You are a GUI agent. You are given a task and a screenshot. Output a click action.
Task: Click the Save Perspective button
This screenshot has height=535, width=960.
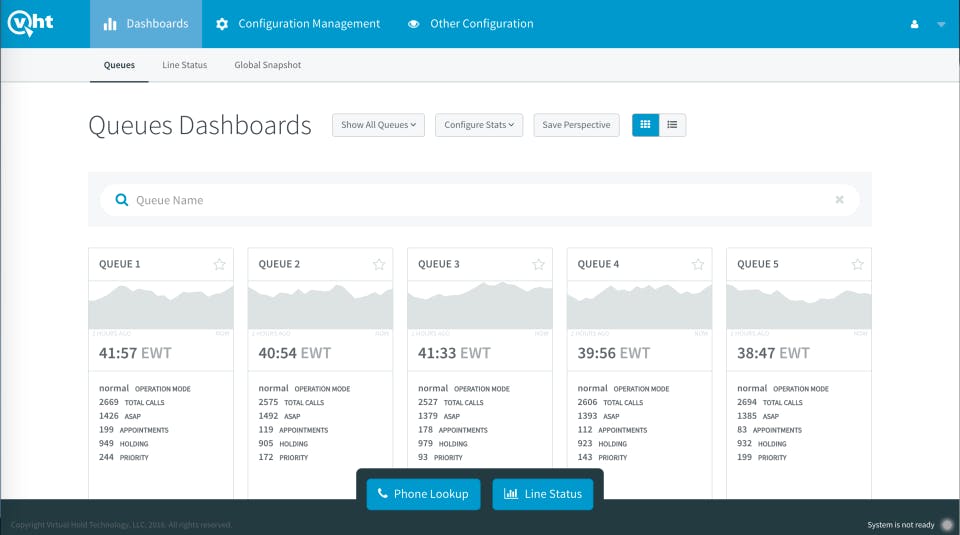pyautogui.click(x=576, y=125)
